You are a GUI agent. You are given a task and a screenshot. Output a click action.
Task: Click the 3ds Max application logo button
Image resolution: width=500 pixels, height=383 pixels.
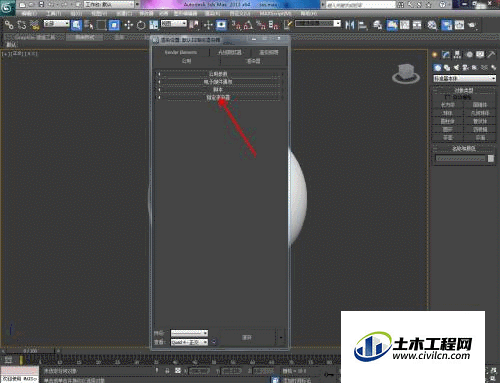coord(7,7)
